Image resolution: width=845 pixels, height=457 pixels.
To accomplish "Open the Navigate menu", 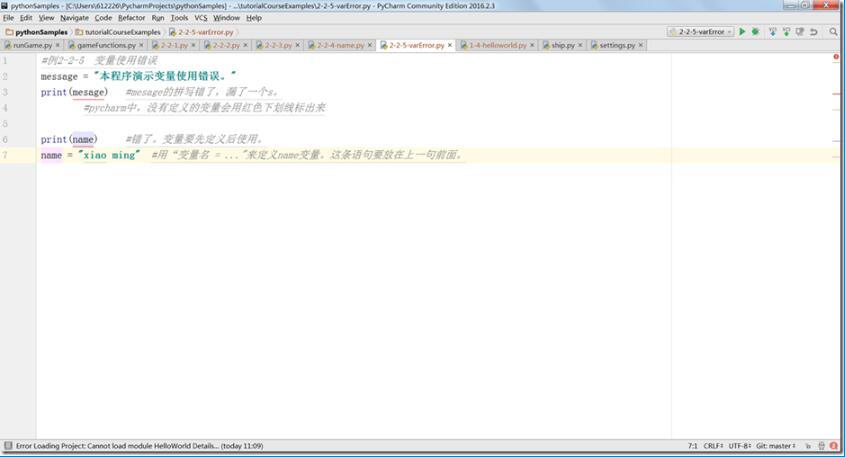I will [74, 18].
